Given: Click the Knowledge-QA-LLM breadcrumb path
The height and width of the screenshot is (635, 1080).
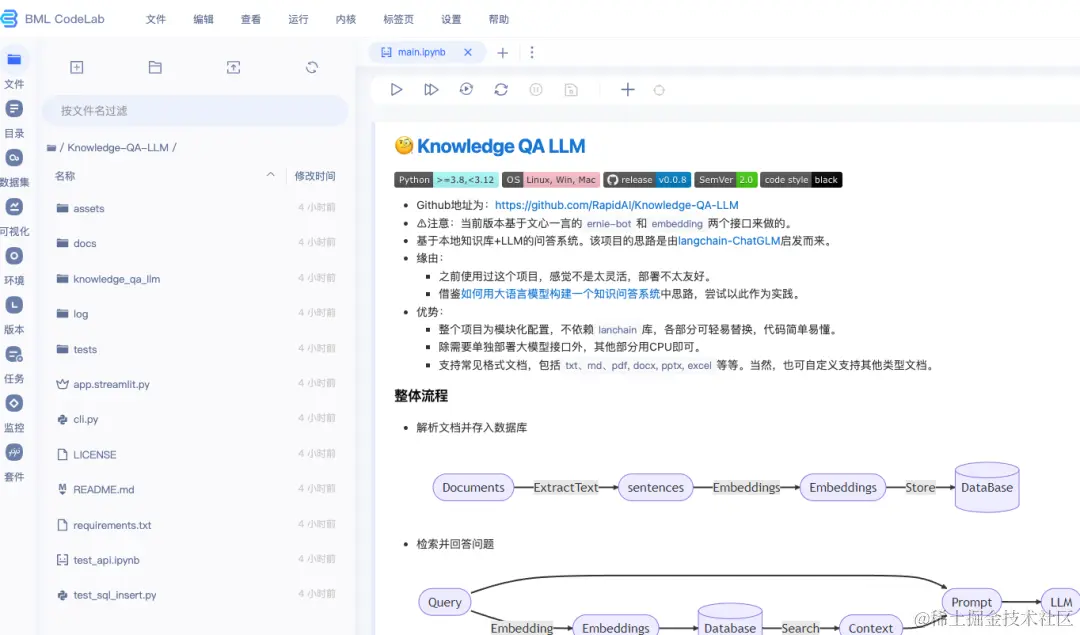Looking at the screenshot, I should click(x=118, y=147).
